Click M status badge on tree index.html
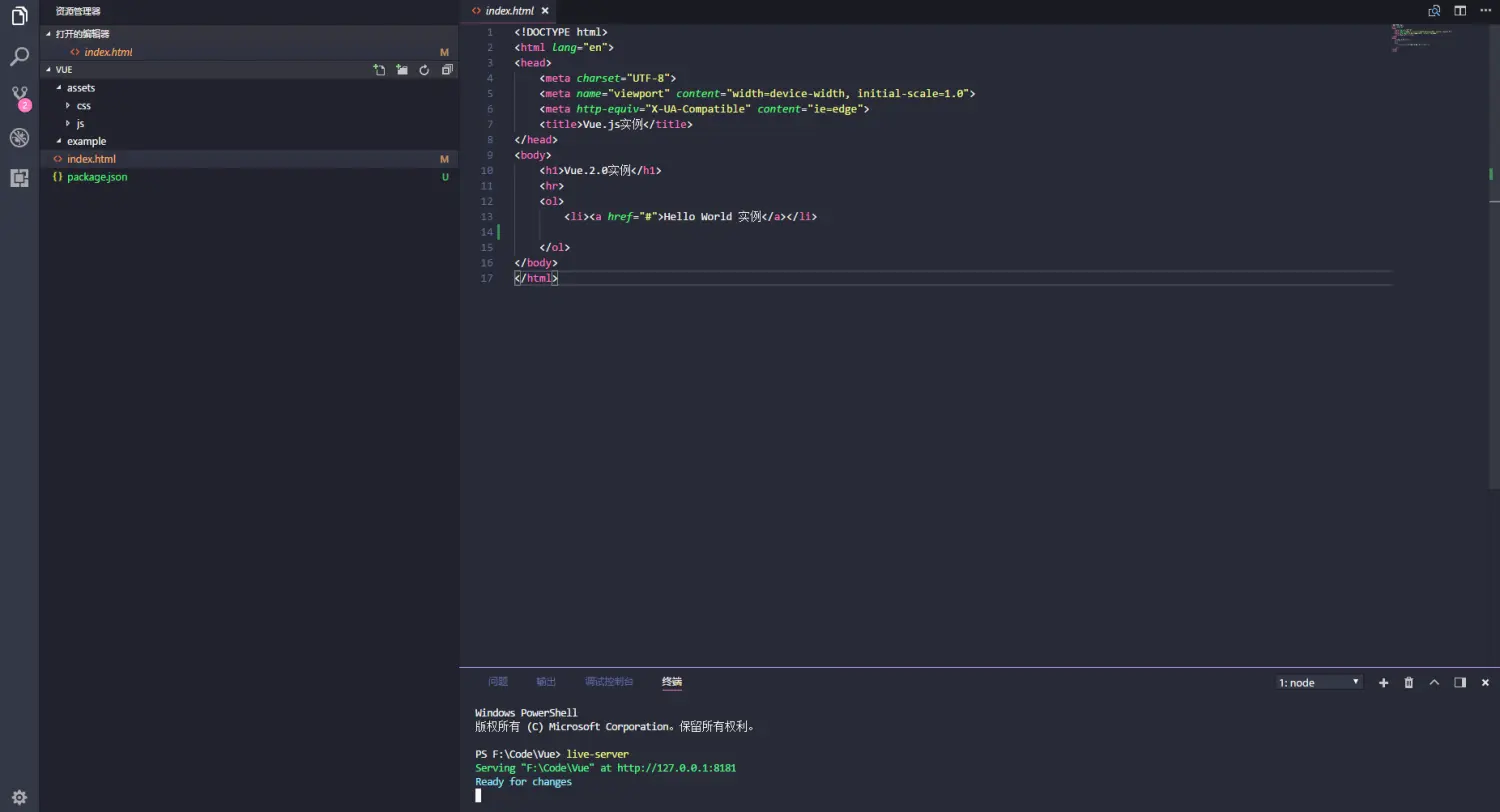1500x812 pixels. 445,159
